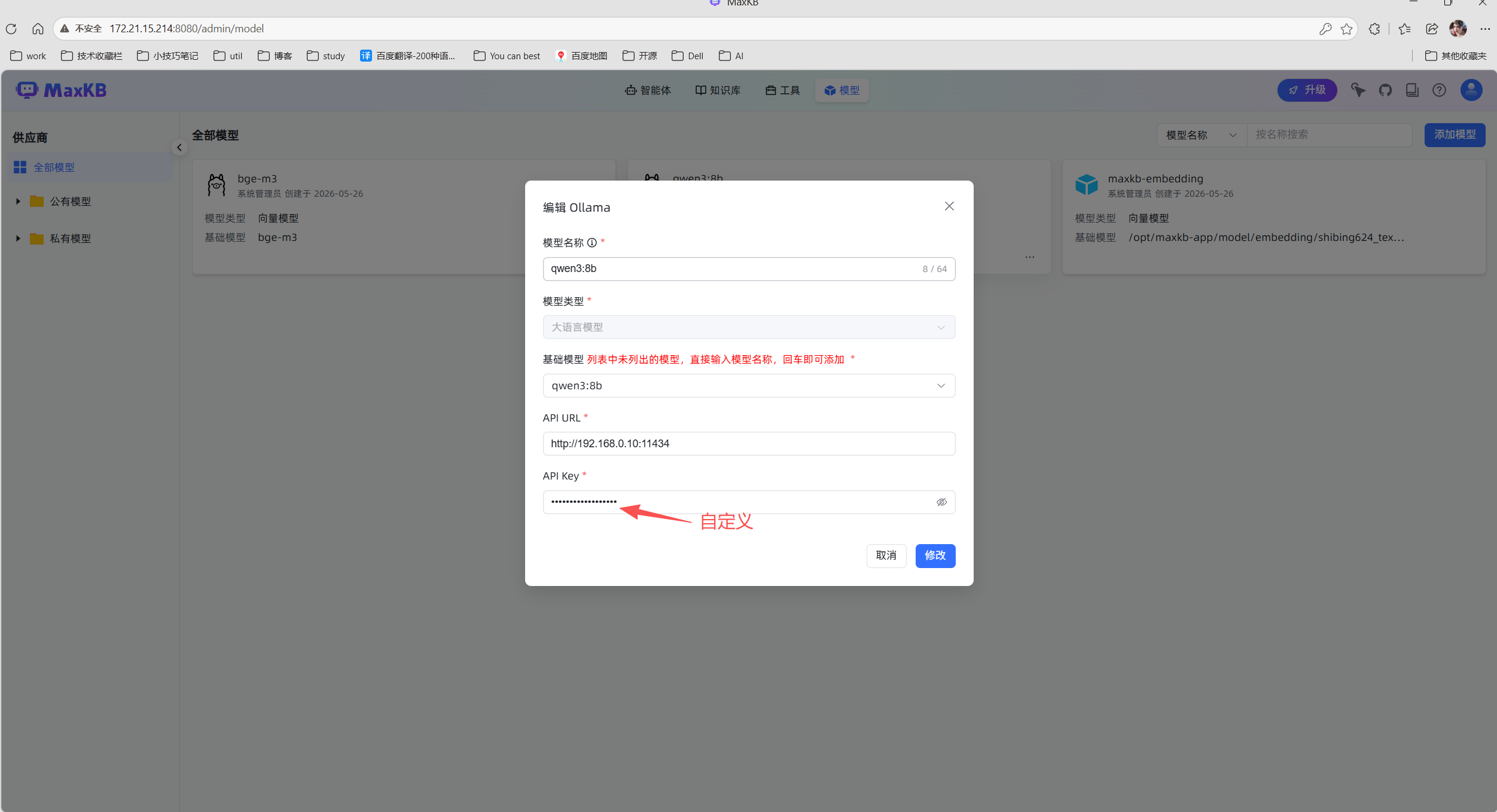Screen dimensions: 1497x812
Task: Click the 升级 upgrade button
Action: click(1307, 90)
